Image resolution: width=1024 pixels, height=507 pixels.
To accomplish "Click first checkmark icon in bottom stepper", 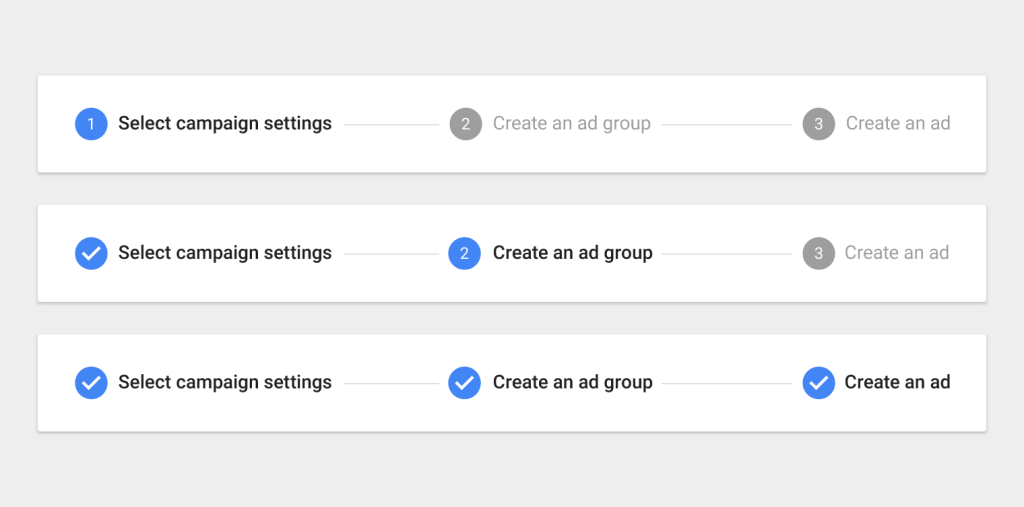I will click(x=91, y=382).
